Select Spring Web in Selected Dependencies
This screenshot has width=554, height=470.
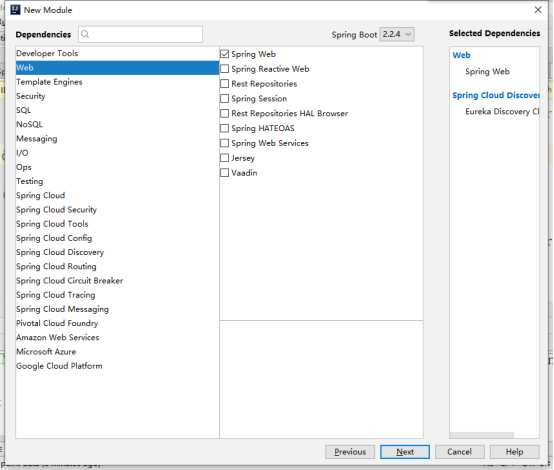[487, 71]
